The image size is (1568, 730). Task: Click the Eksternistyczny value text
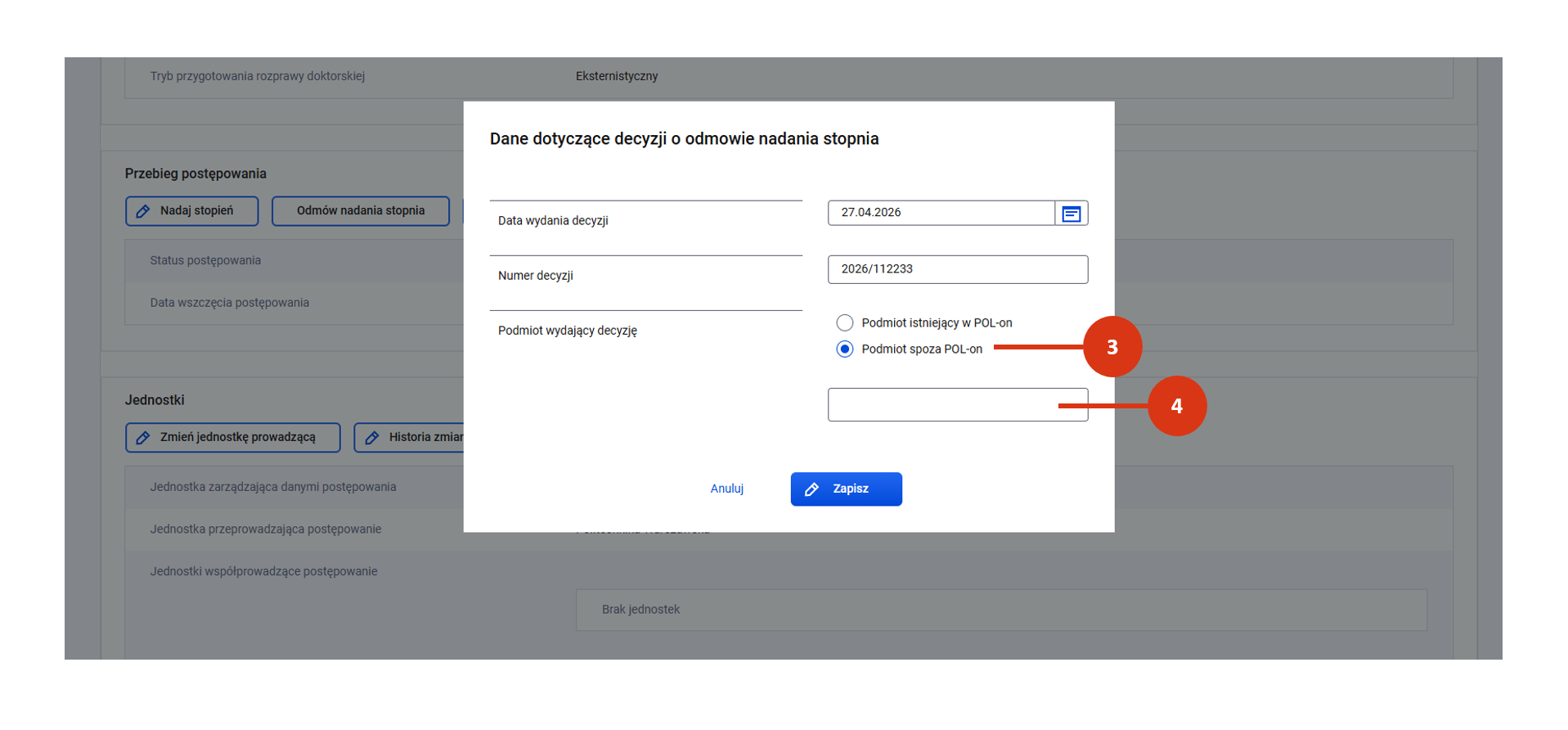(x=616, y=76)
